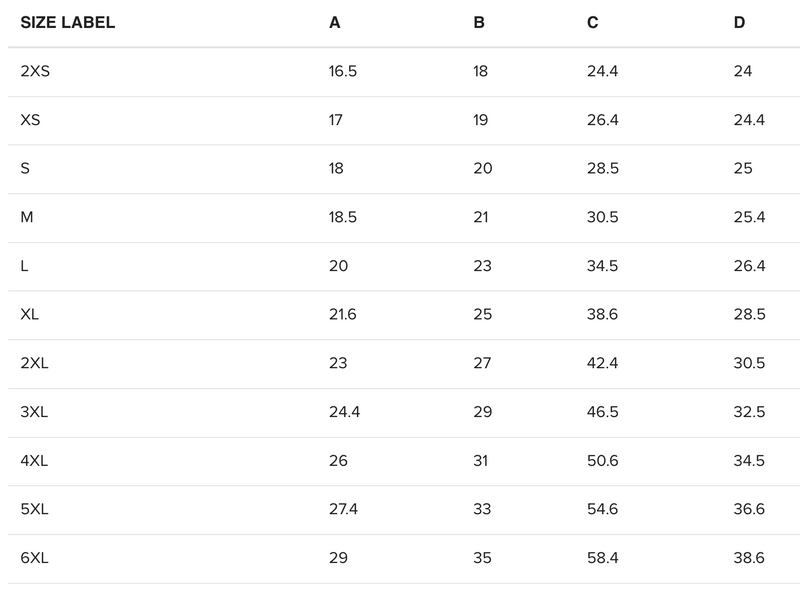Select column header B

(x=479, y=22)
